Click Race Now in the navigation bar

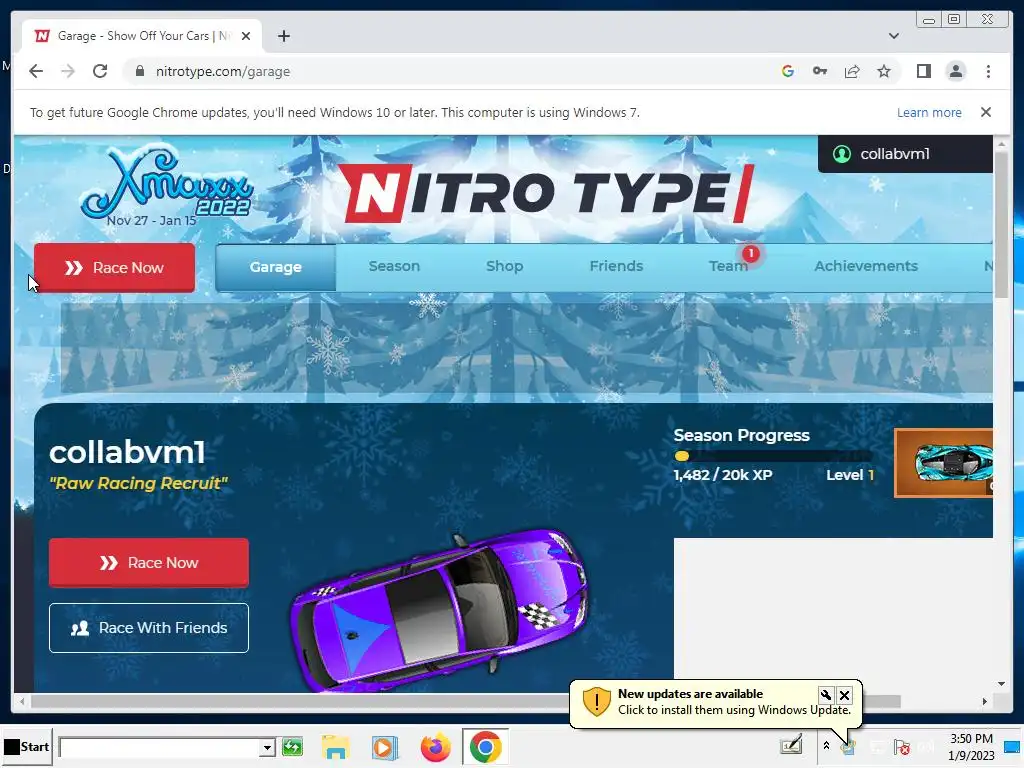114,268
